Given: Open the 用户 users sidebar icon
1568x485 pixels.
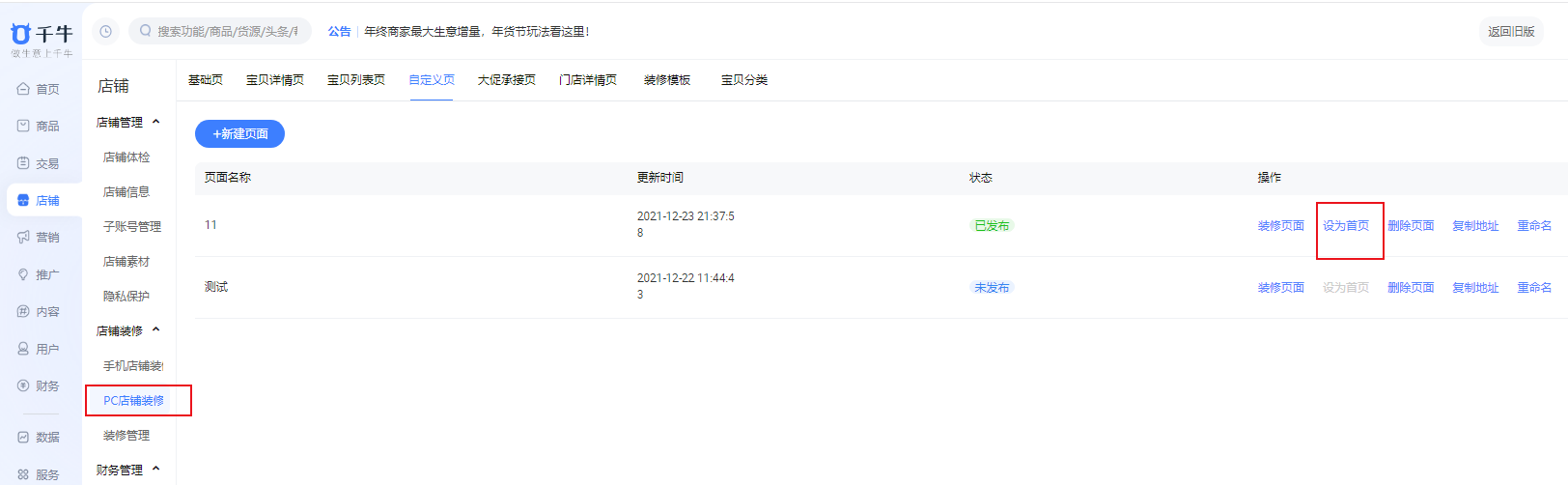Looking at the screenshot, I should click(x=23, y=349).
